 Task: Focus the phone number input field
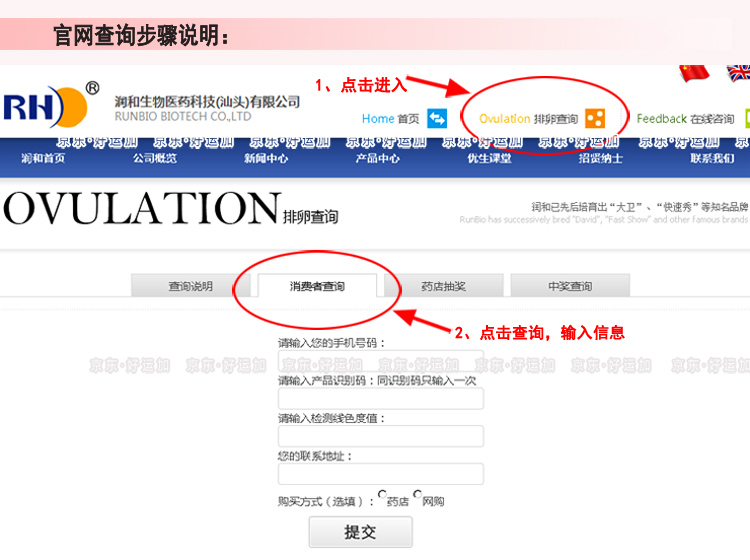tap(381, 361)
